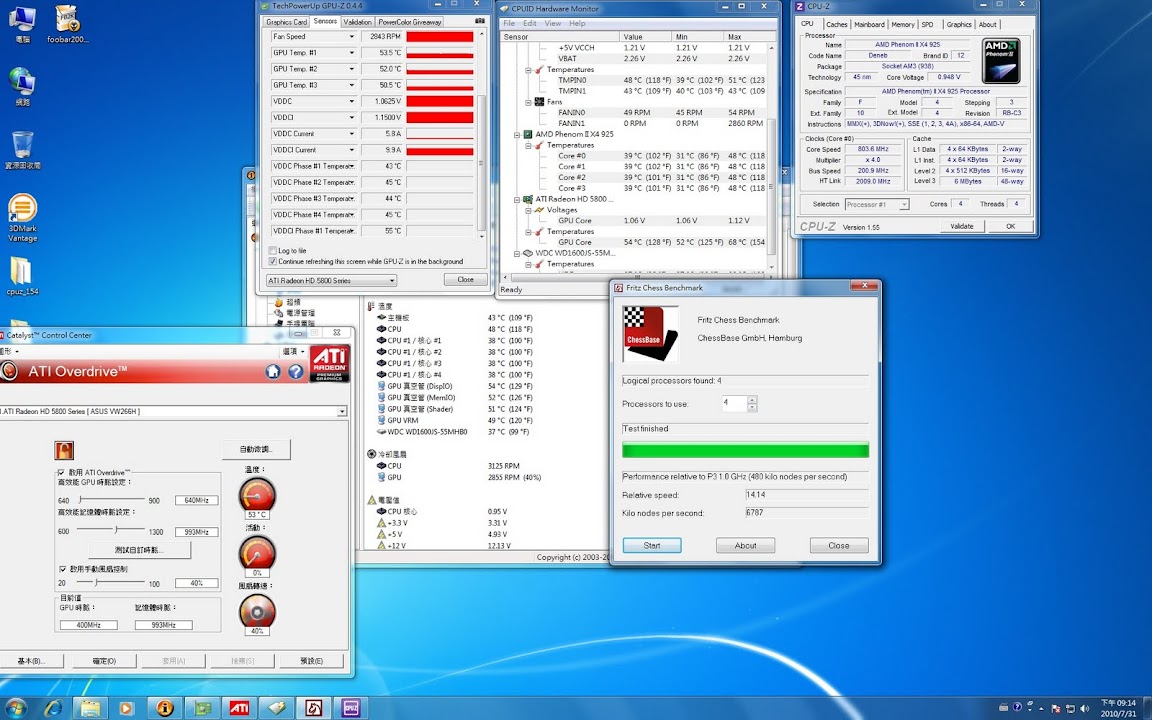Open the Fan Speed sensor dropdown
The width and height of the screenshot is (1152, 720).
pyautogui.click(x=351, y=37)
